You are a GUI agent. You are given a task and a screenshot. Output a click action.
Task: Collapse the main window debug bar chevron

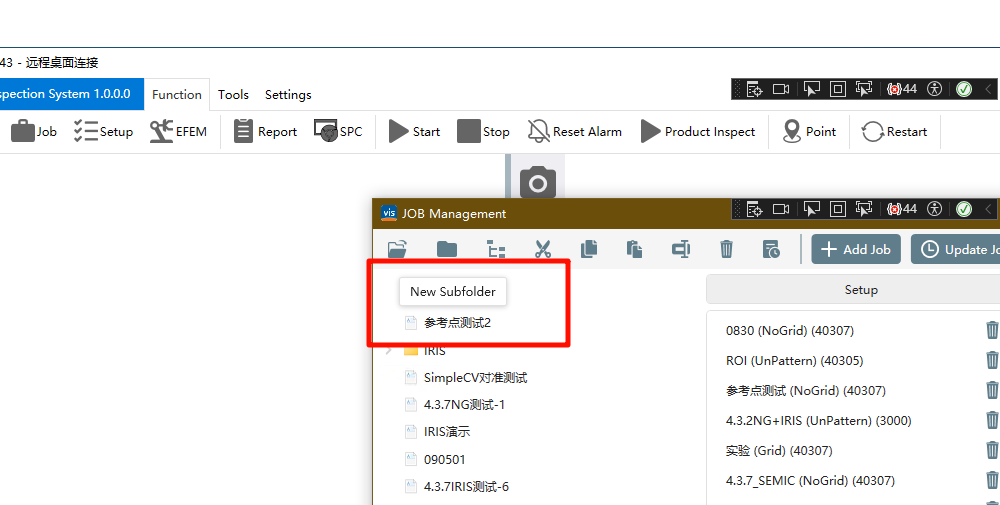click(989, 89)
